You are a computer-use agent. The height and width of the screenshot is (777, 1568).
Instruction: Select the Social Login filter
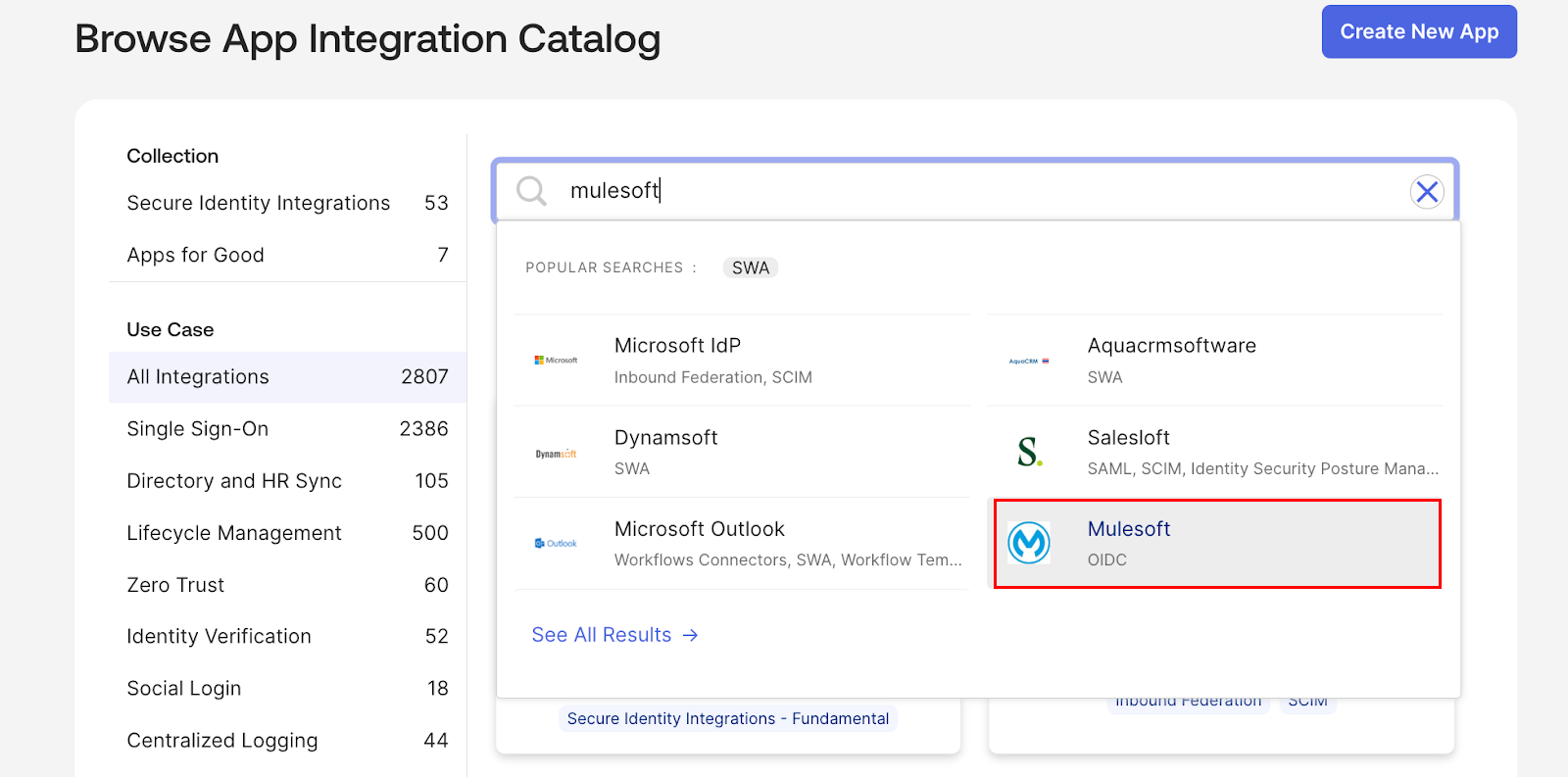[x=287, y=689]
